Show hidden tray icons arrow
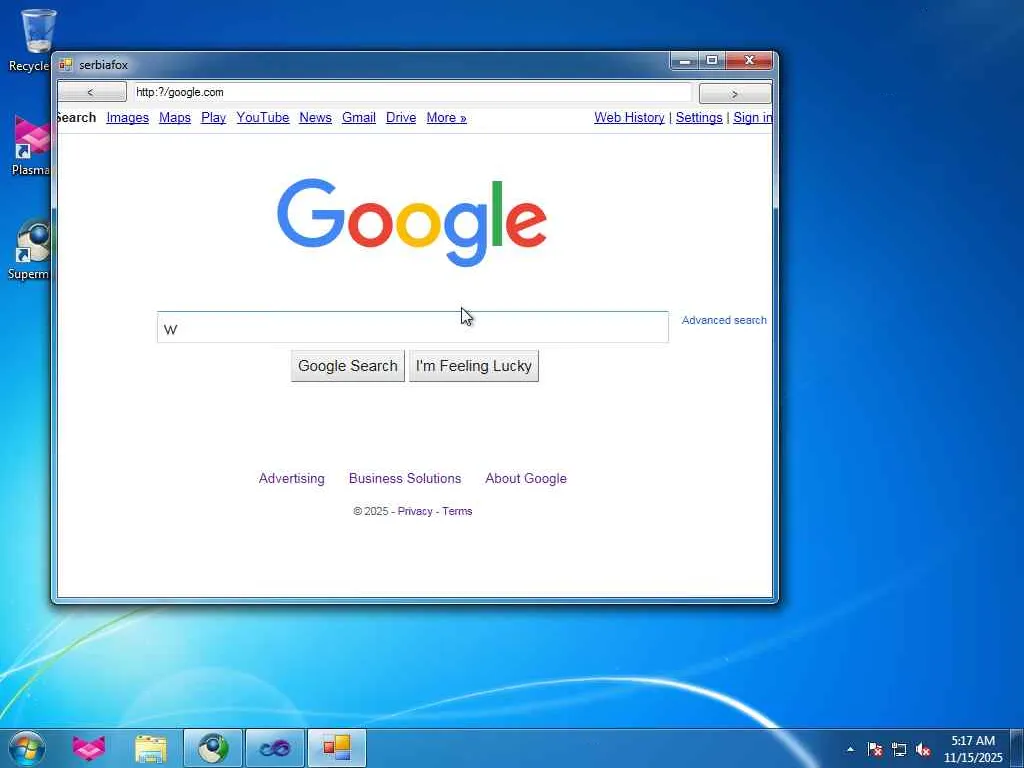Image resolution: width=1024 pixels, height=768 pixels. coord(850,749)
